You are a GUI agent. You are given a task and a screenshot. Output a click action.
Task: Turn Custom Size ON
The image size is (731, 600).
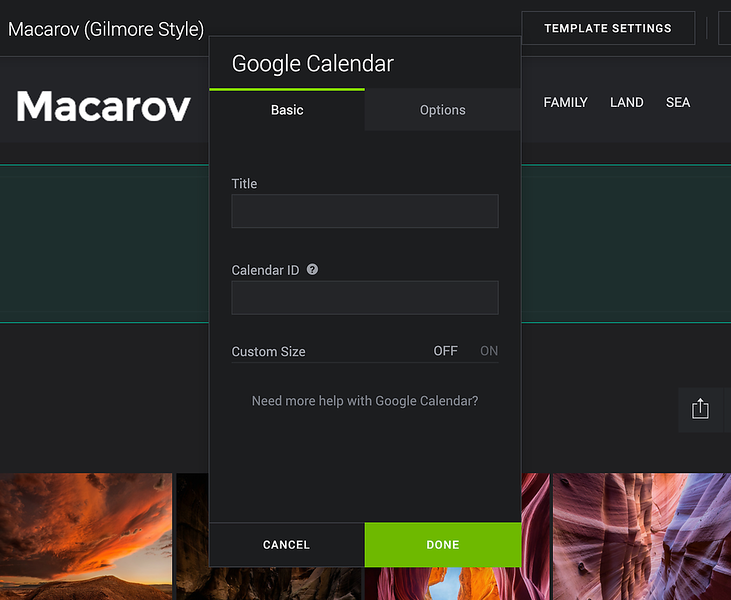click(x=489, y=351)
